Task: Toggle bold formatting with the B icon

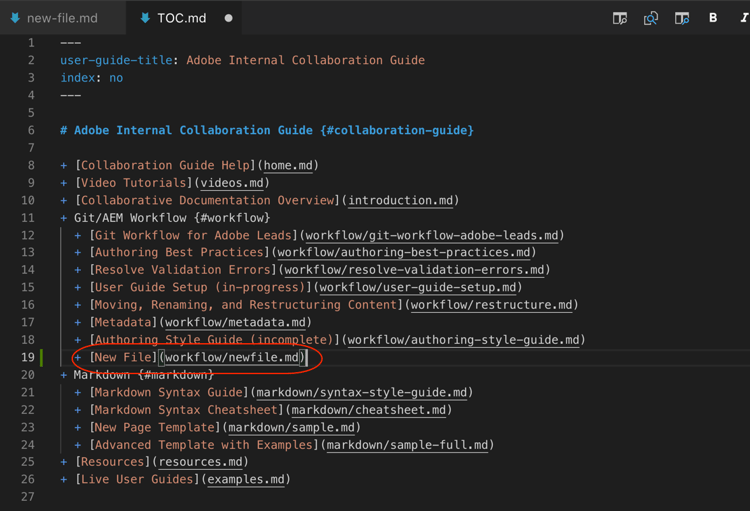Action: coord(713,18)
